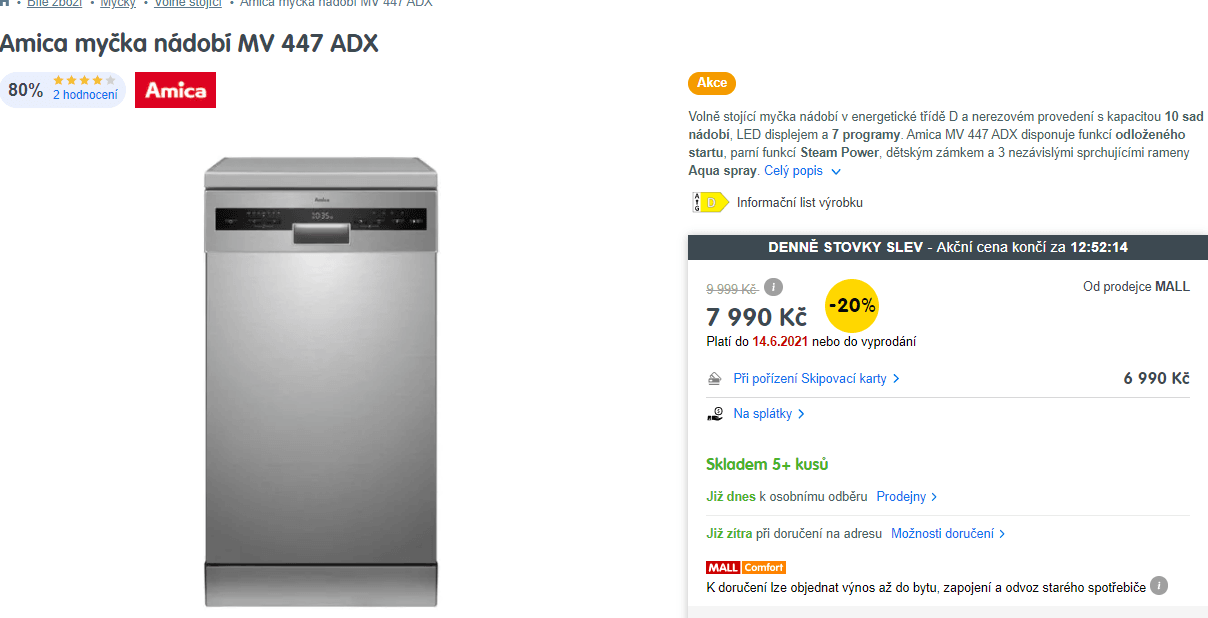Open the 2 hodnocení reviews link
Screen dimensions: 1208x618
click(x=85, y=95)
